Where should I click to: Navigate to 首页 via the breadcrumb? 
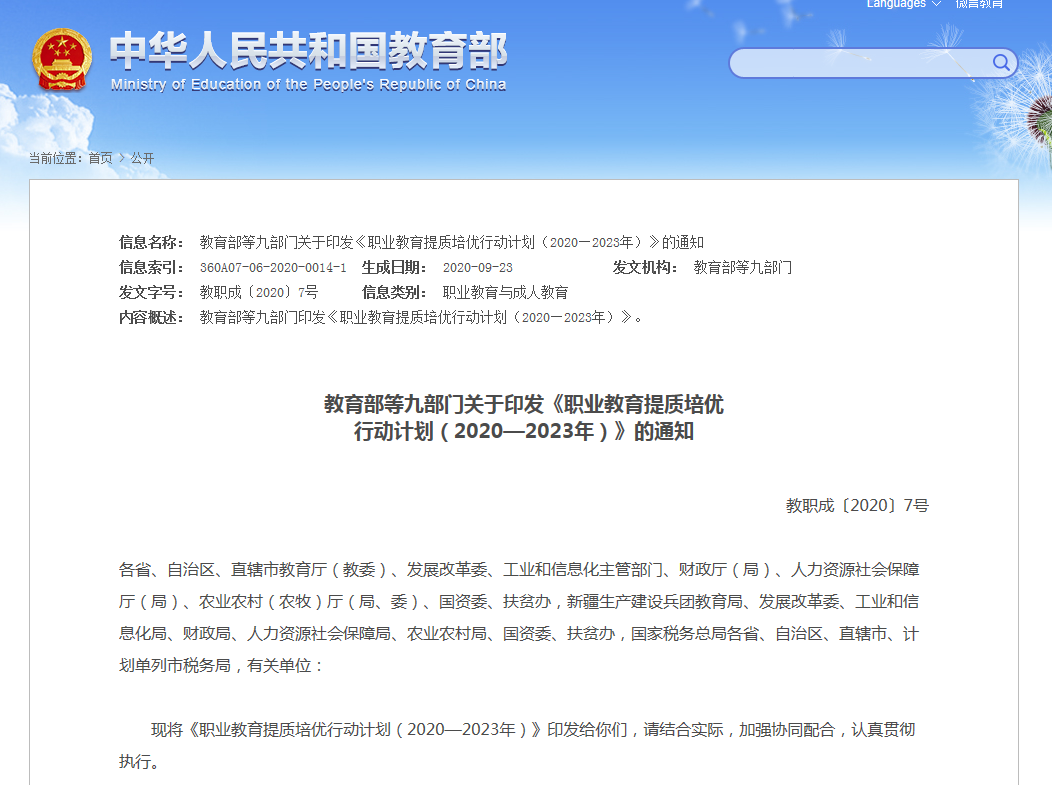click(99, 157)
